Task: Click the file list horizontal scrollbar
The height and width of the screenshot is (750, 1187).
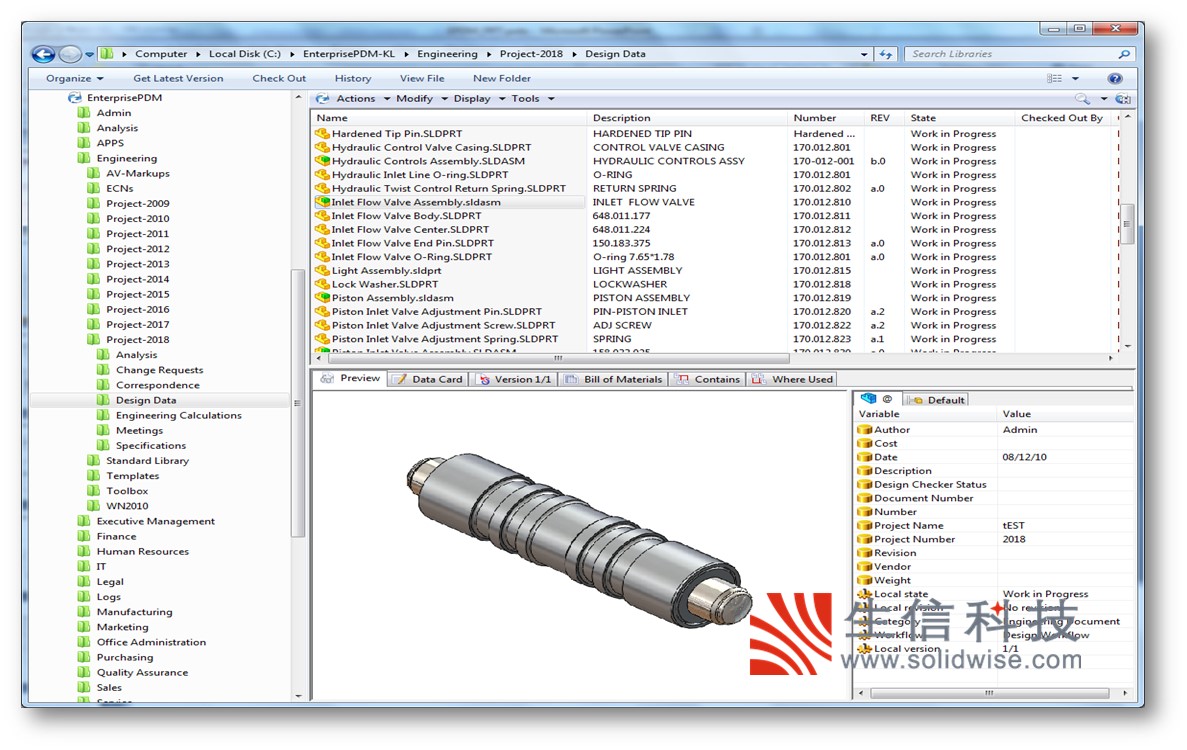Action: pos(557,359)
